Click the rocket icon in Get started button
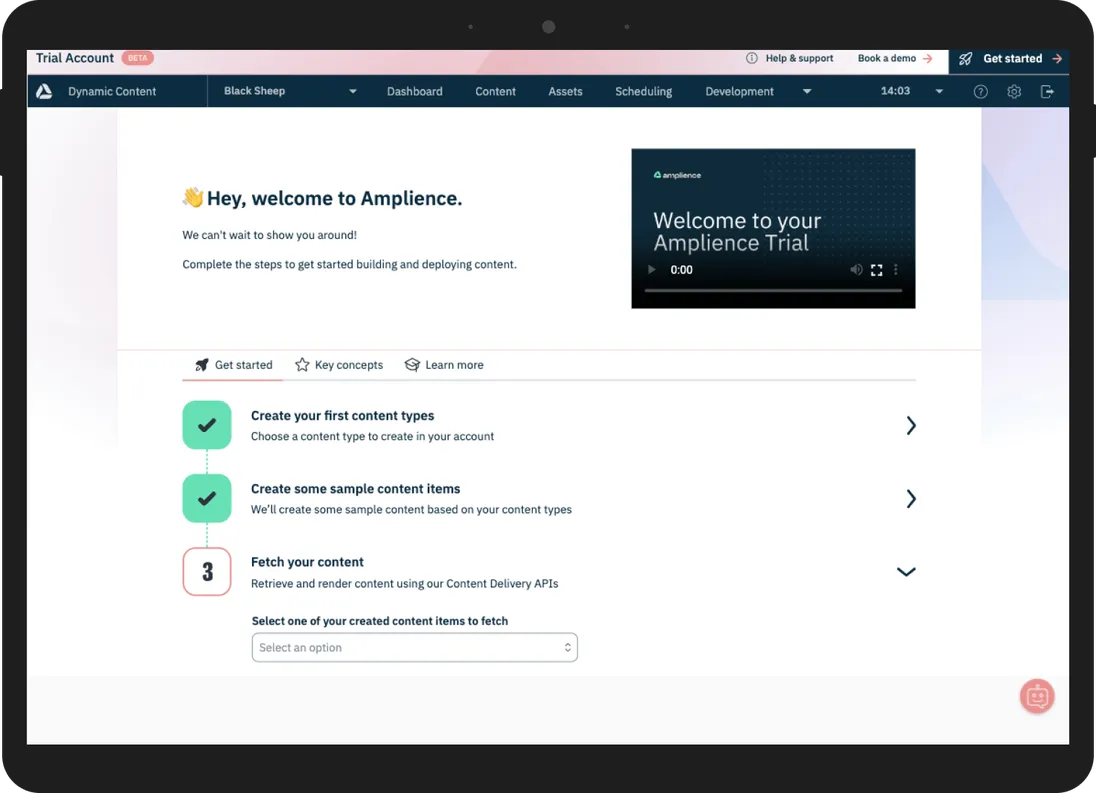 (965, 59)
